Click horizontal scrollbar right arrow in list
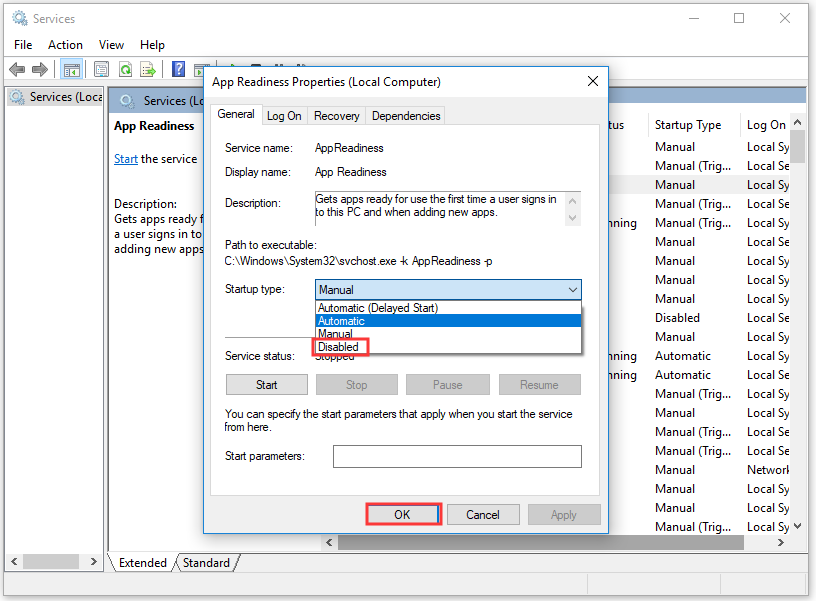Image resolution: width=816 pixels, height=601 pixels. (x=781, y=543)
